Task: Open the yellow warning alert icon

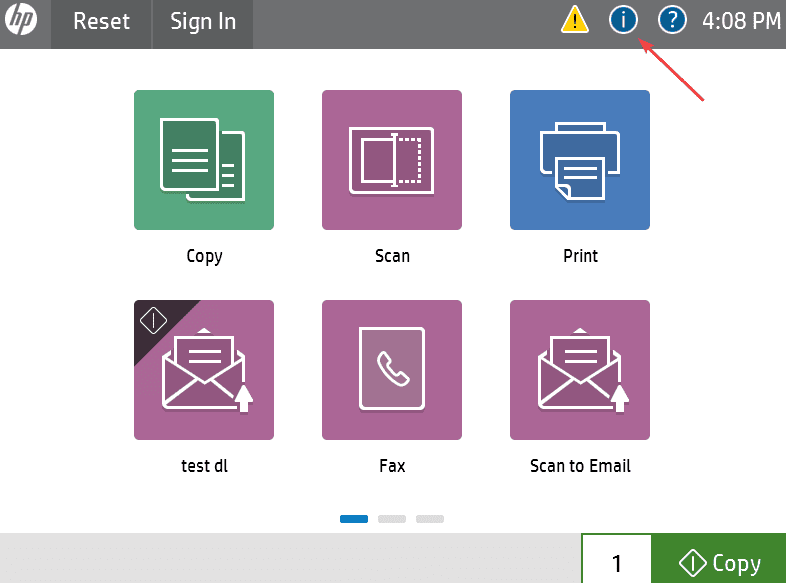Action: coord(575,20)
